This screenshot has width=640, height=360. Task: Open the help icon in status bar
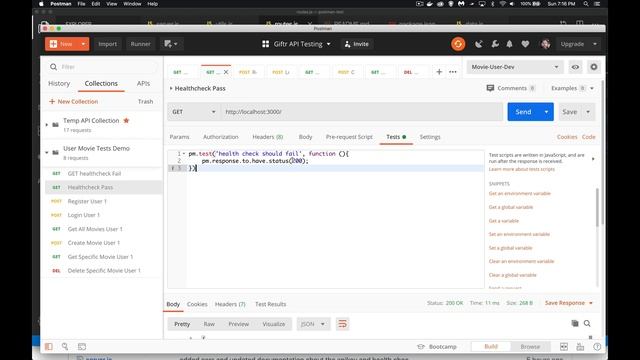[597, 347]
